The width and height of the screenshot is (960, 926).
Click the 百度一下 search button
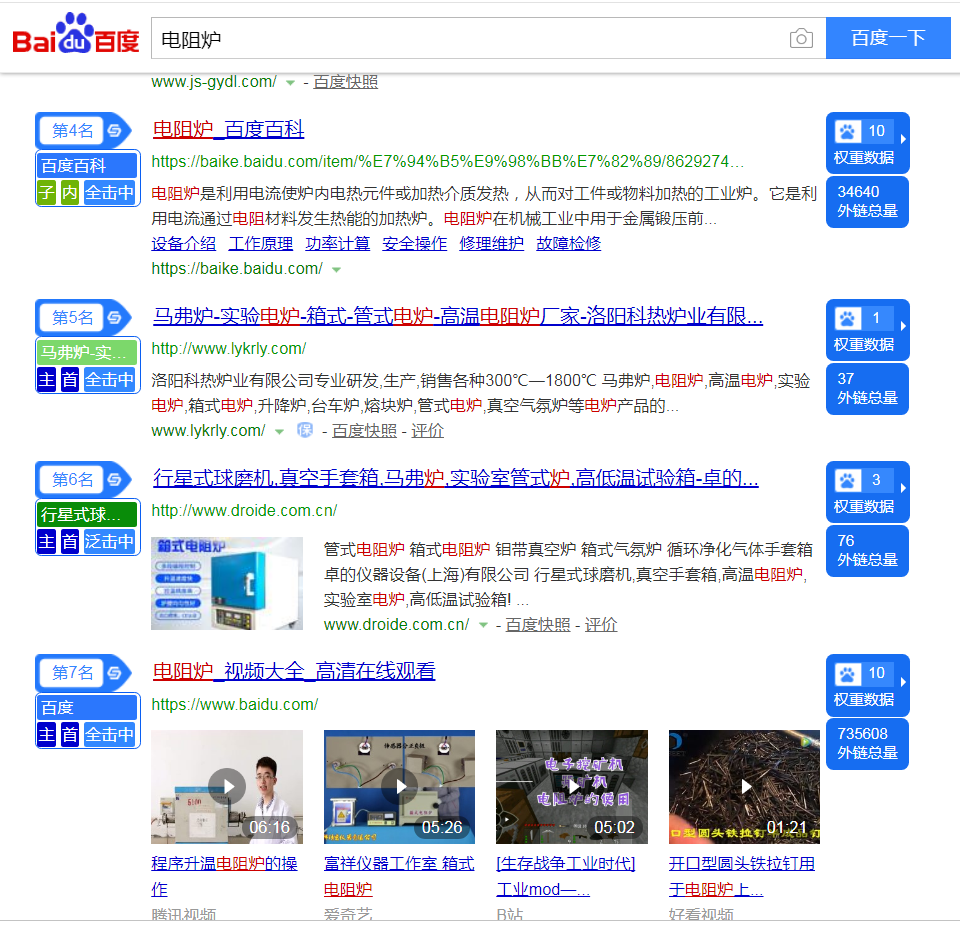tap(888, 38)
